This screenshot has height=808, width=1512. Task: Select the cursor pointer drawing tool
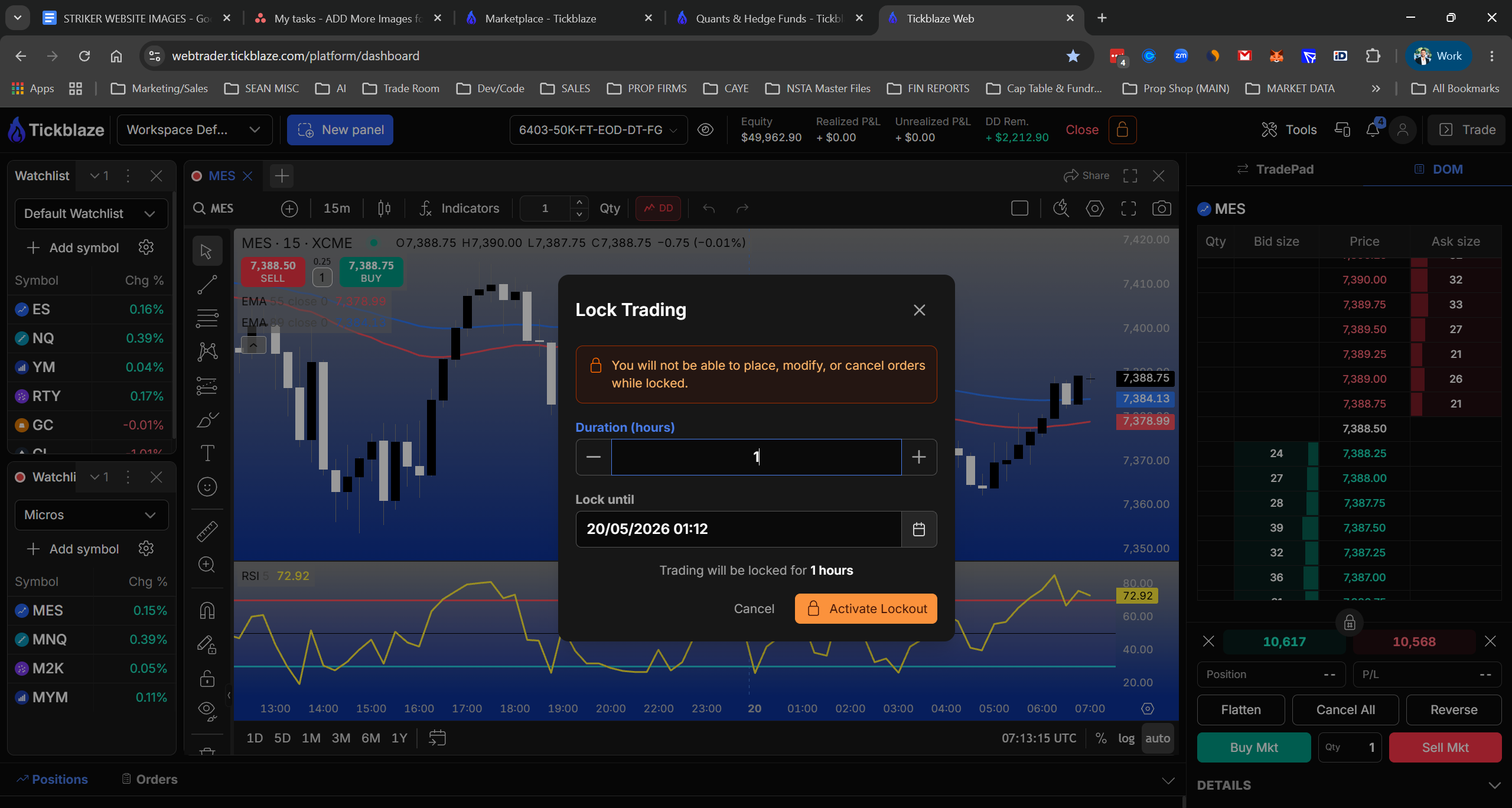click(206, 251)
